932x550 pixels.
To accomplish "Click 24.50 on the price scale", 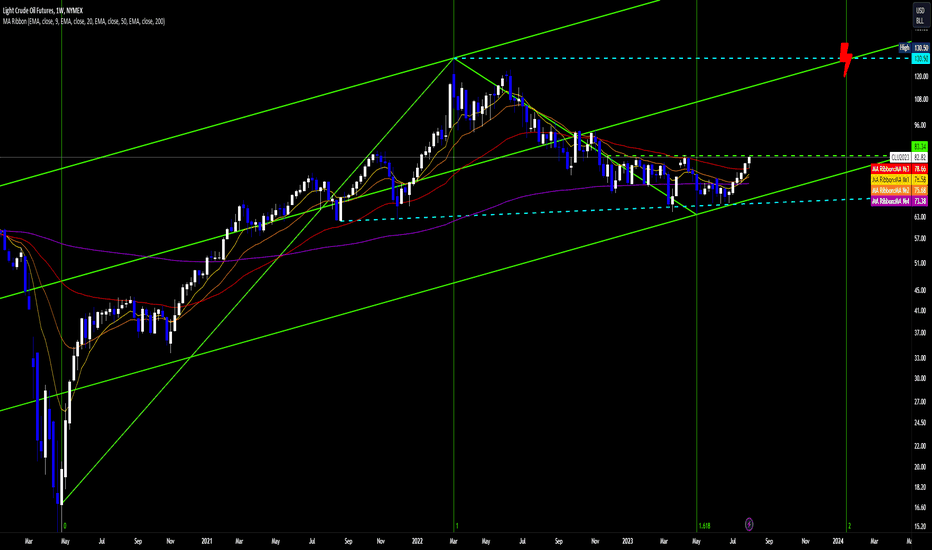I will [920, 423].
